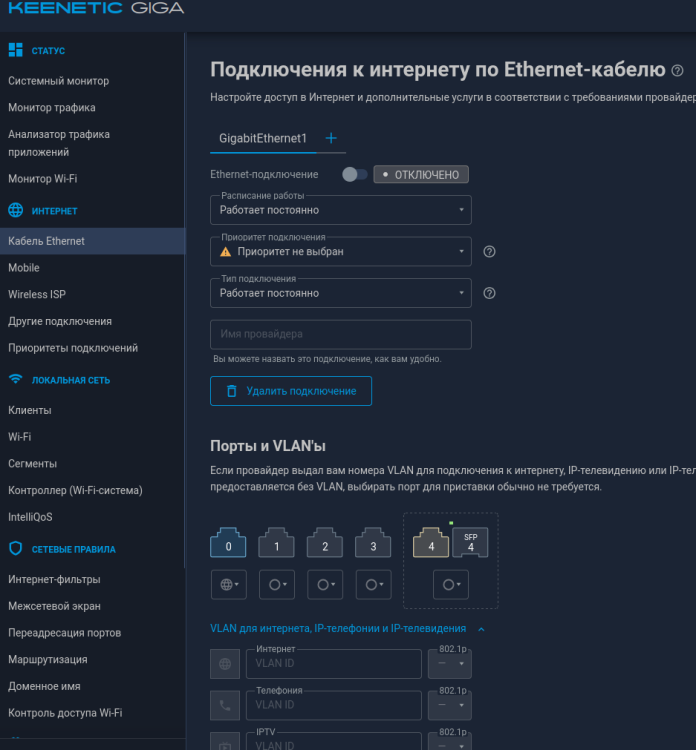Open Переадресация портов menu item
The height and width of the screenshot is (750, 696).
(65, 633)
